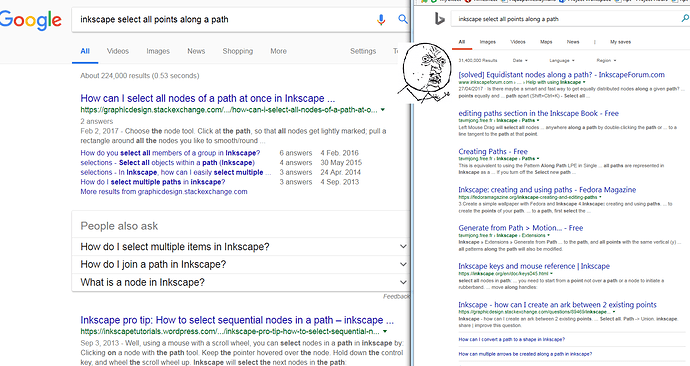Click the 'About 224,000 results' text

point(139,76)
